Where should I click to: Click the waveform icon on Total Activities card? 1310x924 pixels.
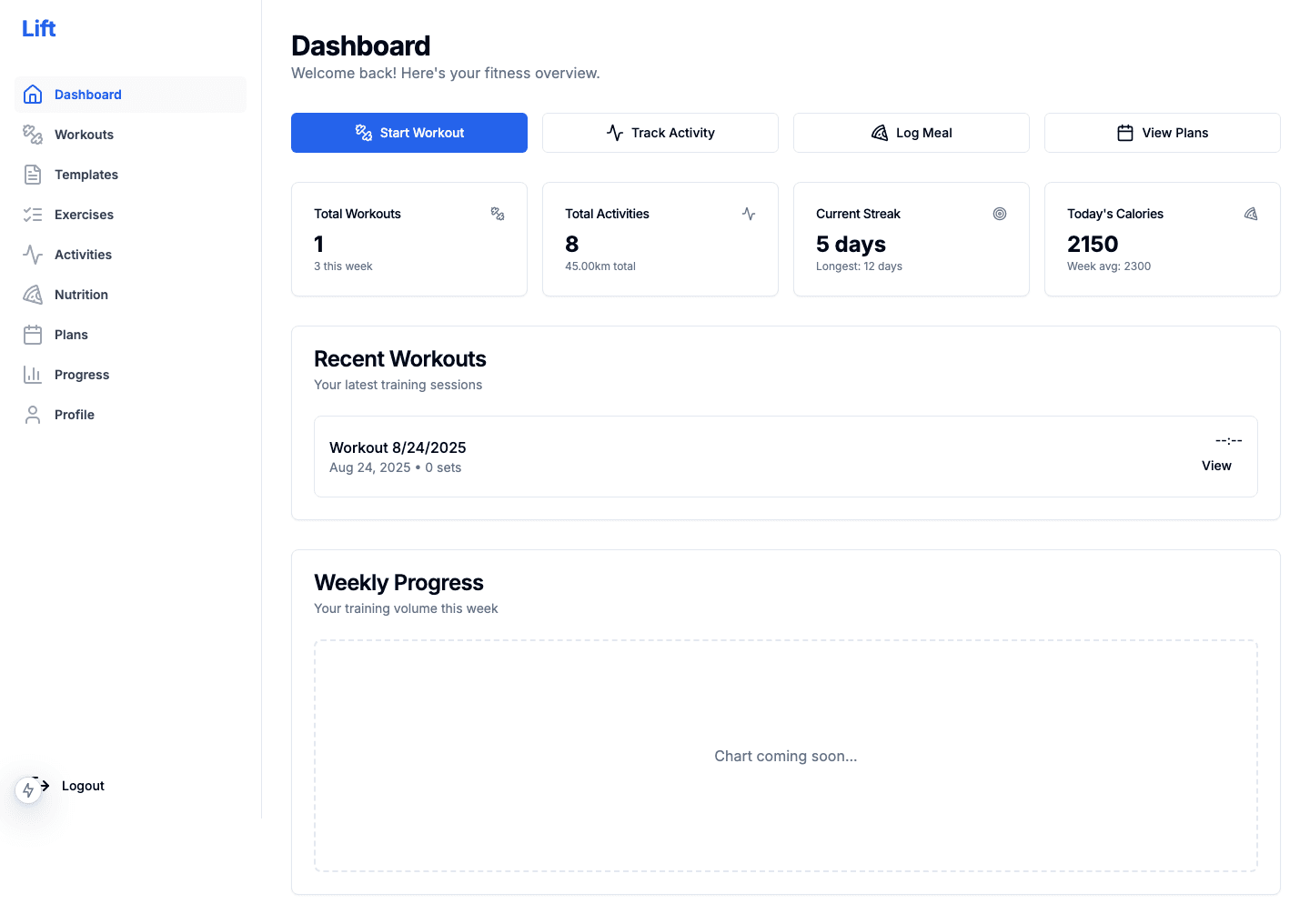[749, 214]
